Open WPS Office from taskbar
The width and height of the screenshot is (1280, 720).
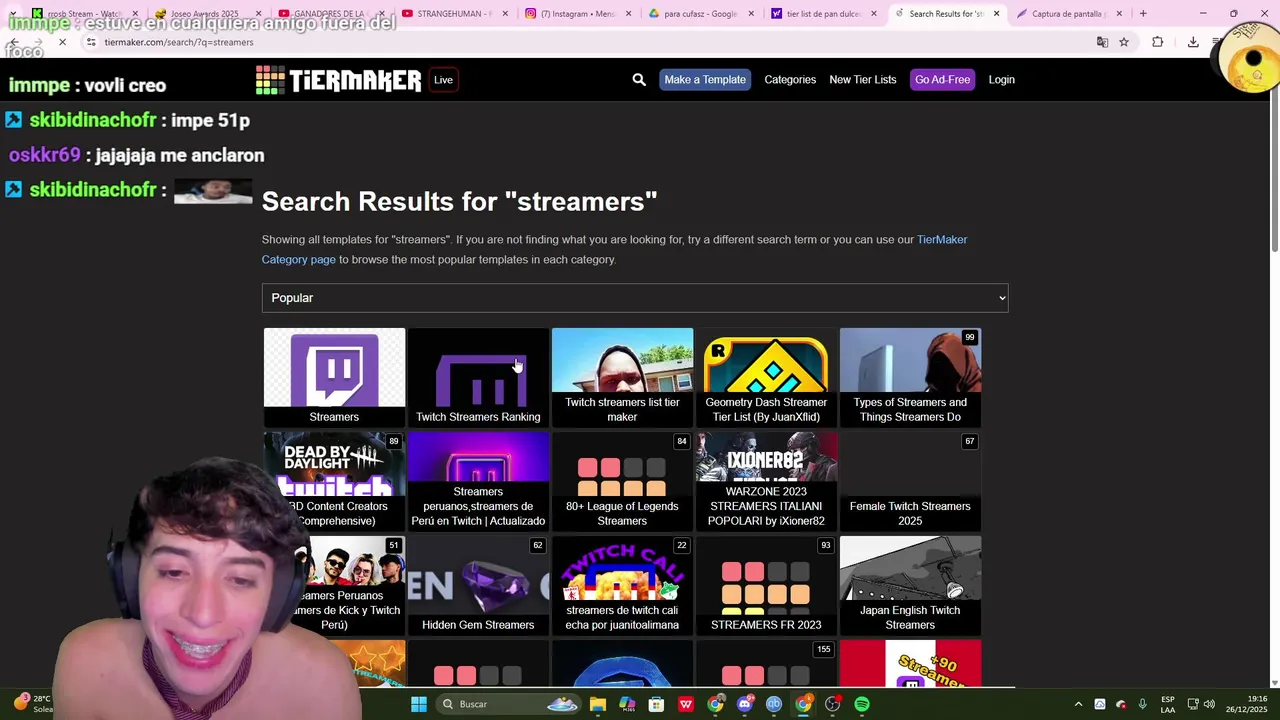tap(686, 704)
